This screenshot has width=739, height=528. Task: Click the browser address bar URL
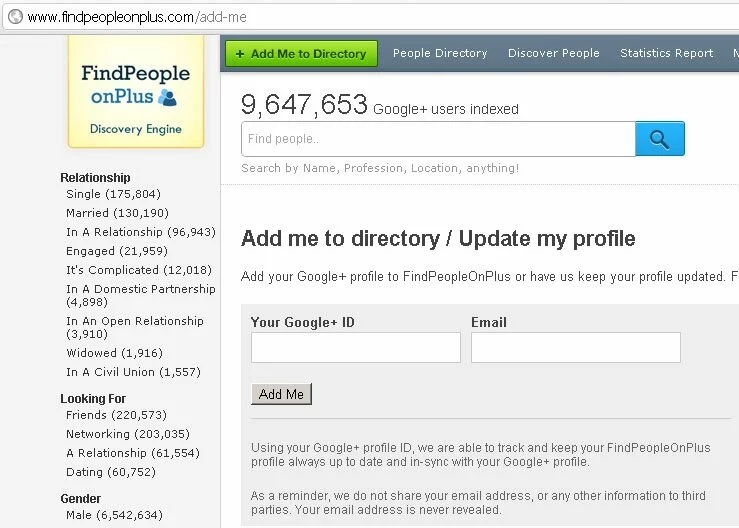pyautogui.click(x=137, y=17)
